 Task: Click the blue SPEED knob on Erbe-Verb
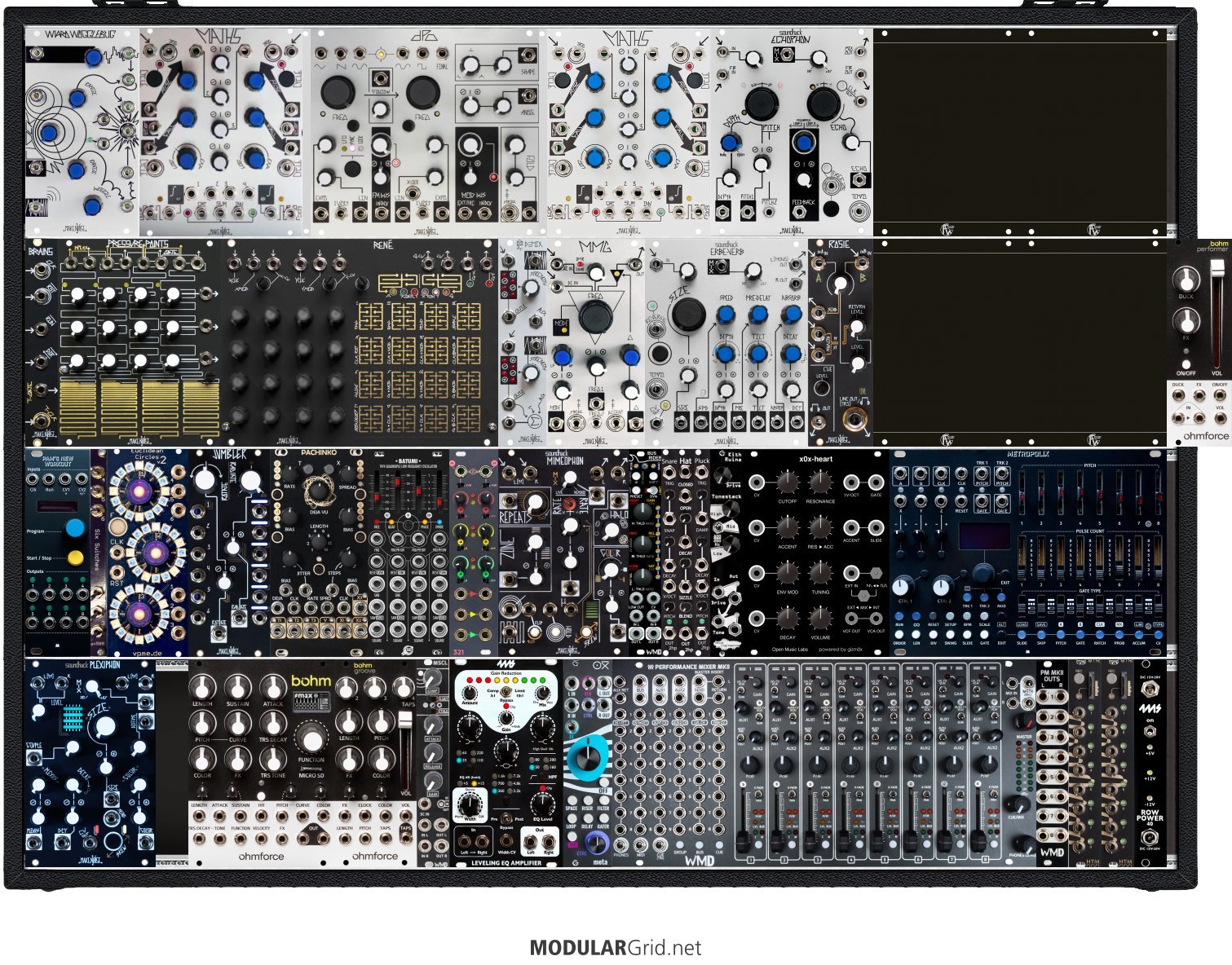[725, 315]
